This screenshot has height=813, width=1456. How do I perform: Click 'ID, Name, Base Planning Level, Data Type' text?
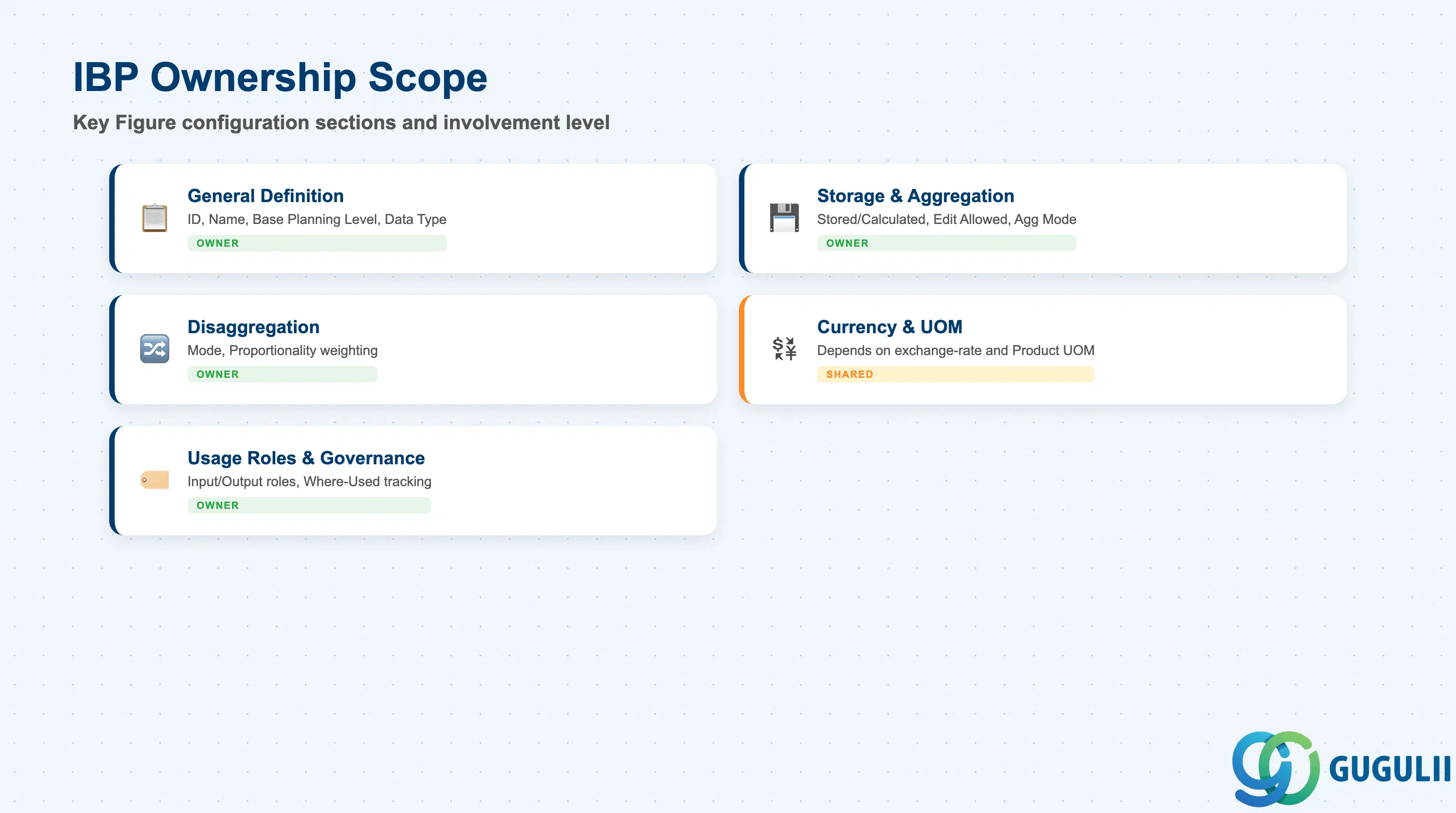coord(317,219)
